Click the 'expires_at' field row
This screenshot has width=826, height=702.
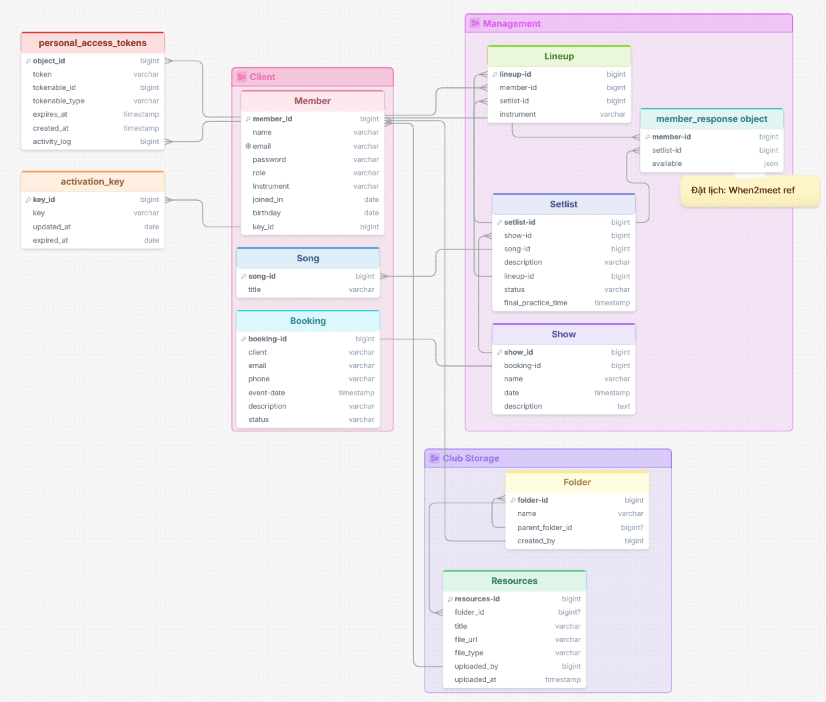(93, 115)
